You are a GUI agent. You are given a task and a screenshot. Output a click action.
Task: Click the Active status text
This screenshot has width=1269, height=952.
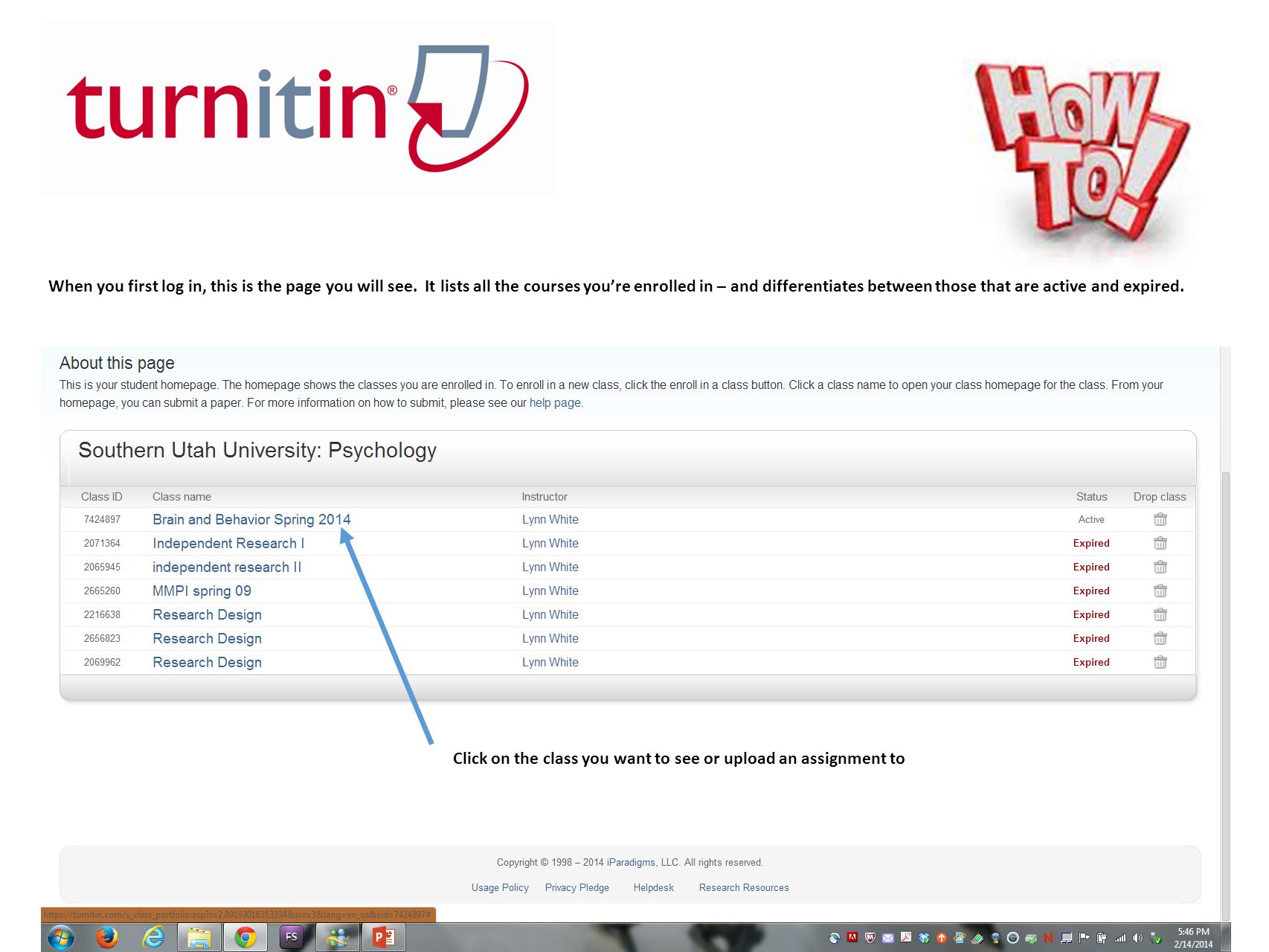pyautogui.click(x=1091, y=519)
